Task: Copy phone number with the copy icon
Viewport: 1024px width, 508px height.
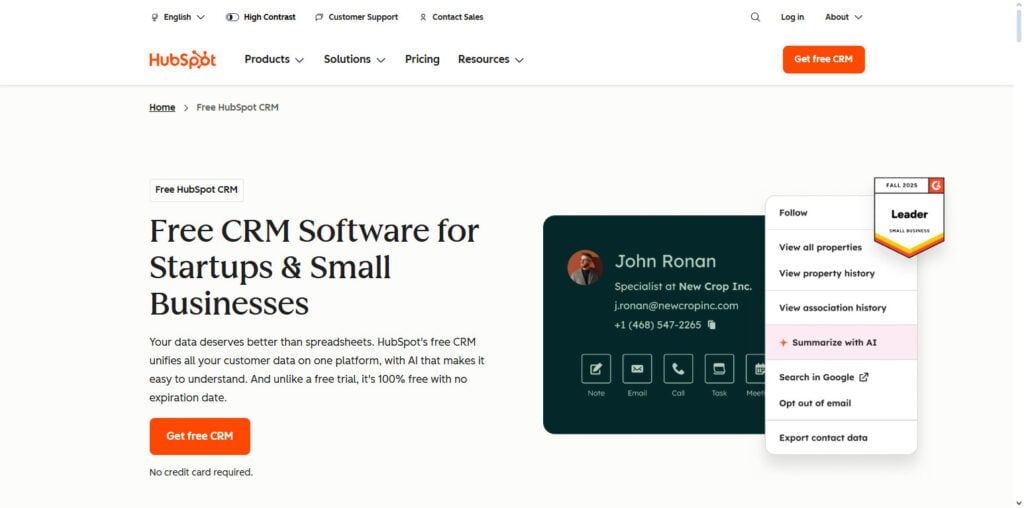Action: point(712,325)
